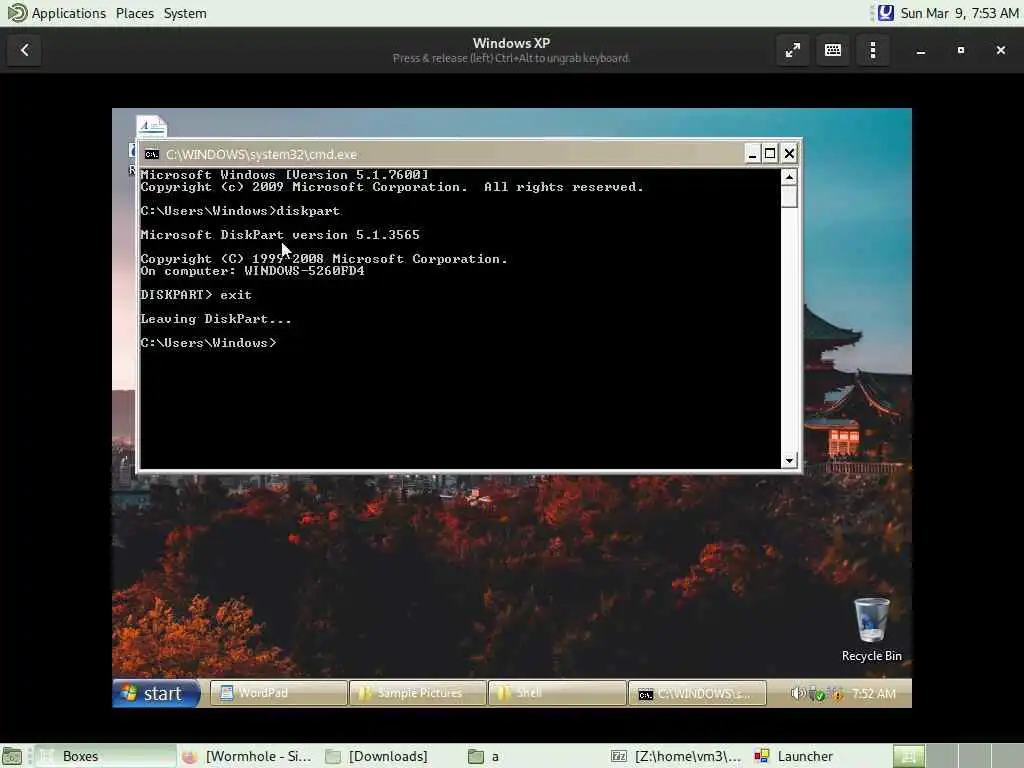
Task: Toggle fullscreen for the Windows XP box
Action: click(x=793, y=50)
